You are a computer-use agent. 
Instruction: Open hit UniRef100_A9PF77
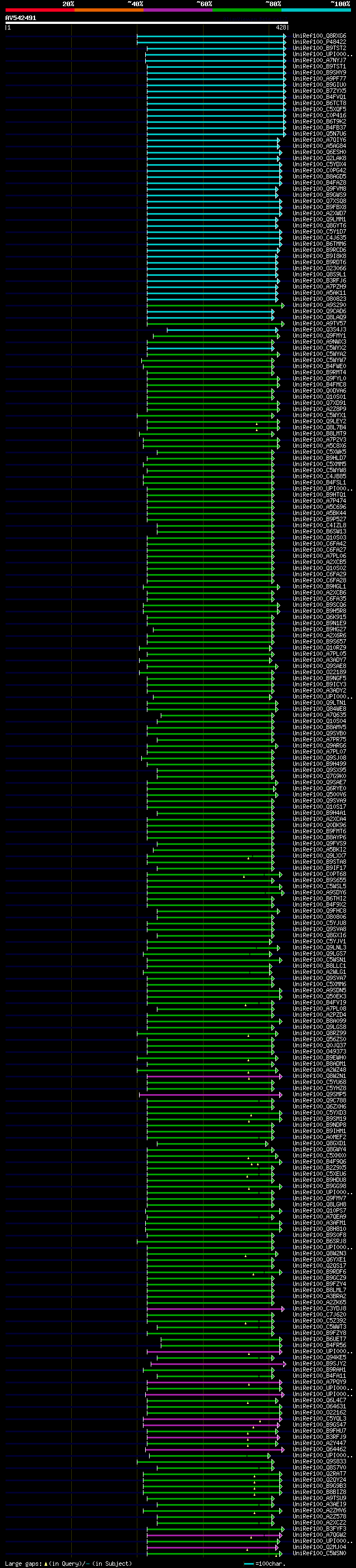coord(319,78)
